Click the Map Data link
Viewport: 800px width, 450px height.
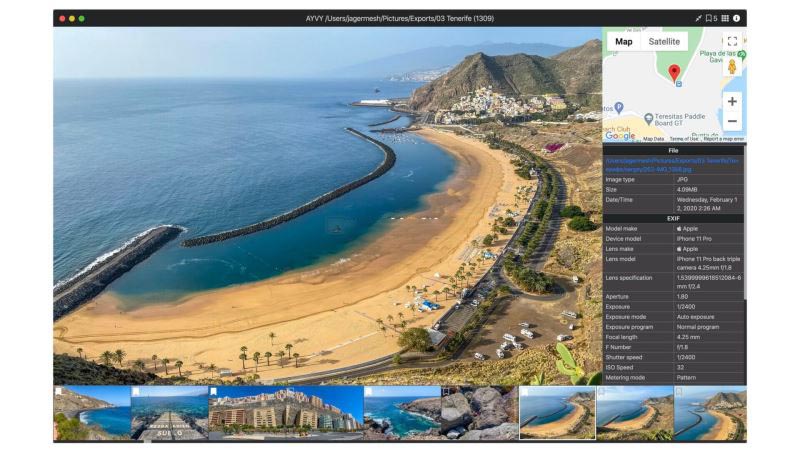tap(654, 139)
